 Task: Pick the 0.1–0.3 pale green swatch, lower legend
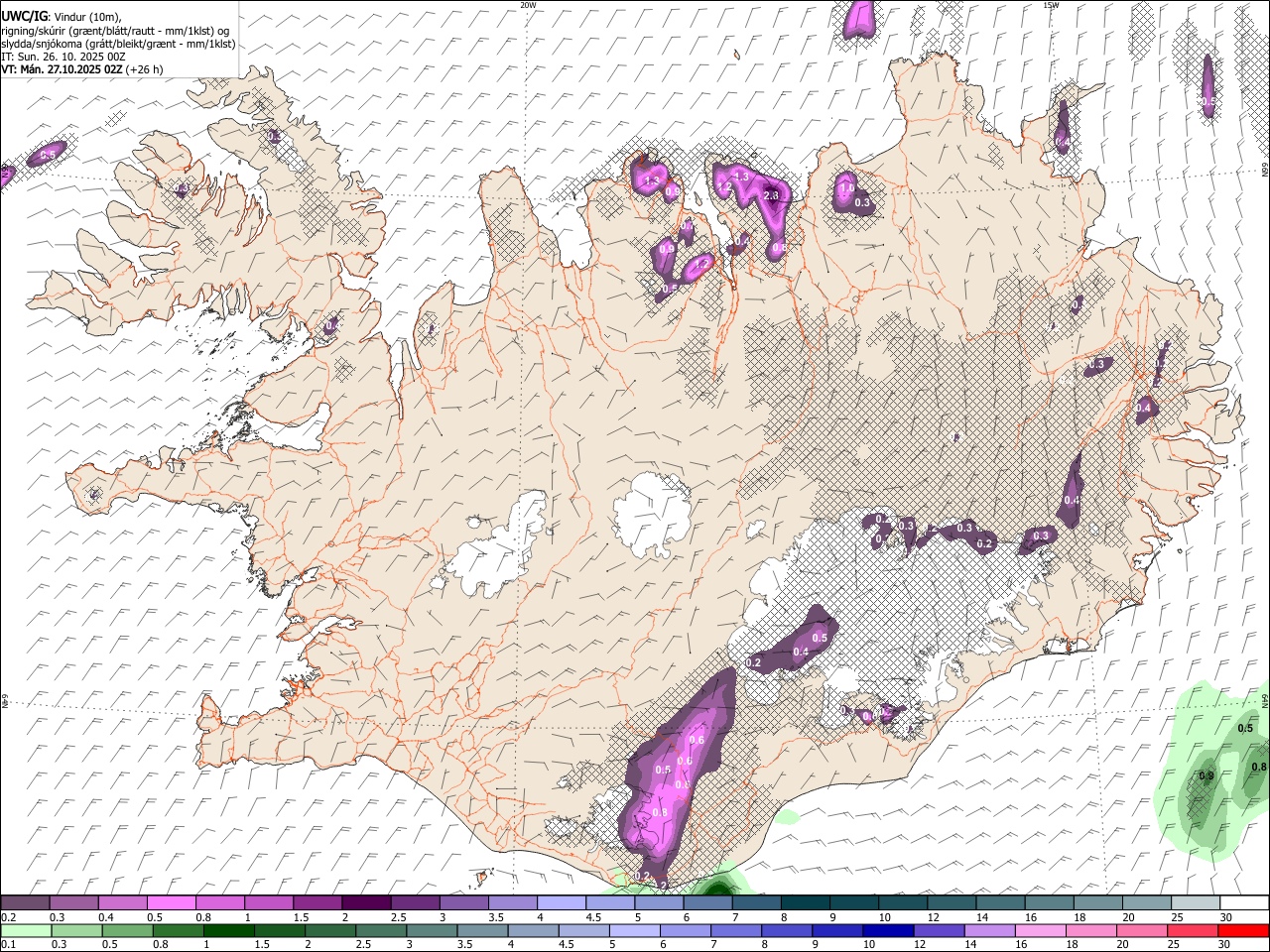point(25,930)
